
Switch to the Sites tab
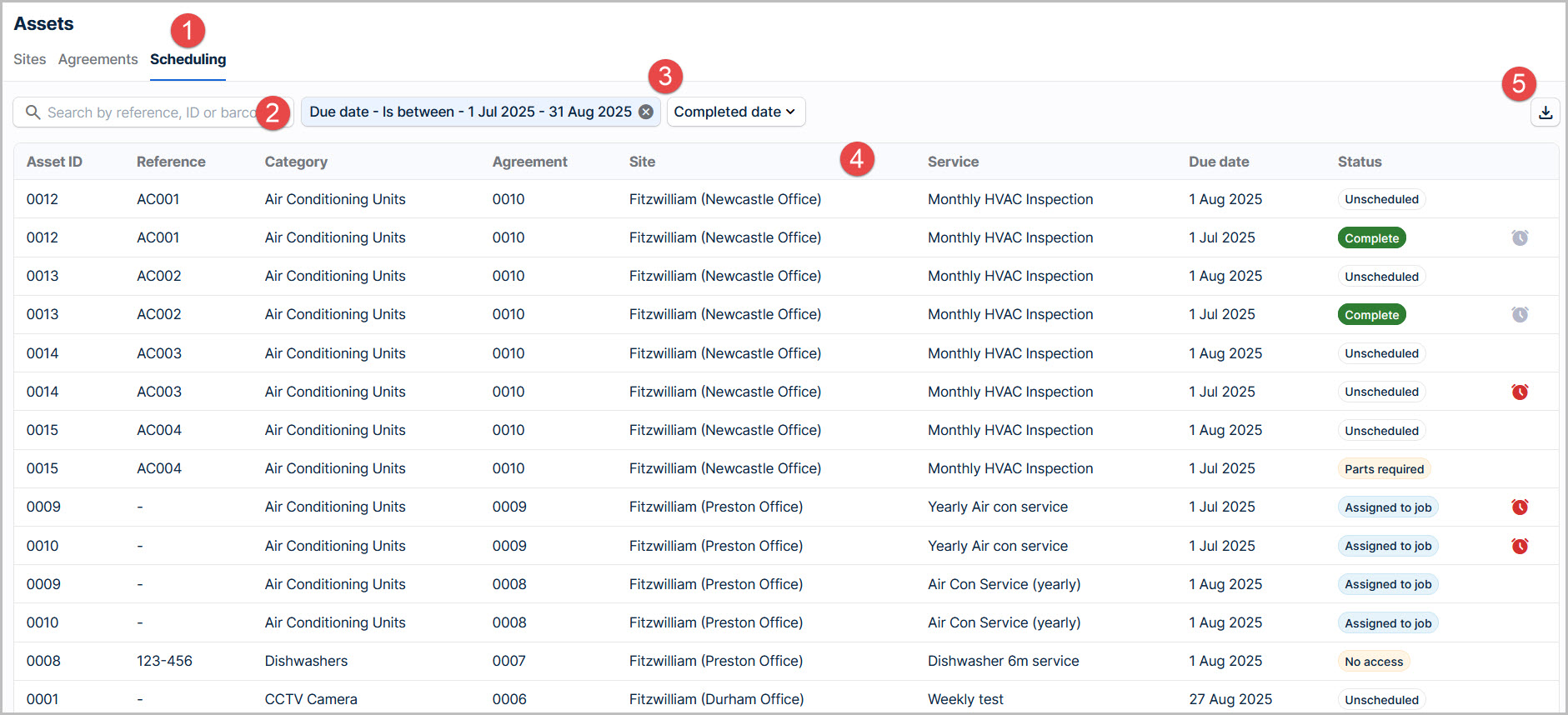30,59
